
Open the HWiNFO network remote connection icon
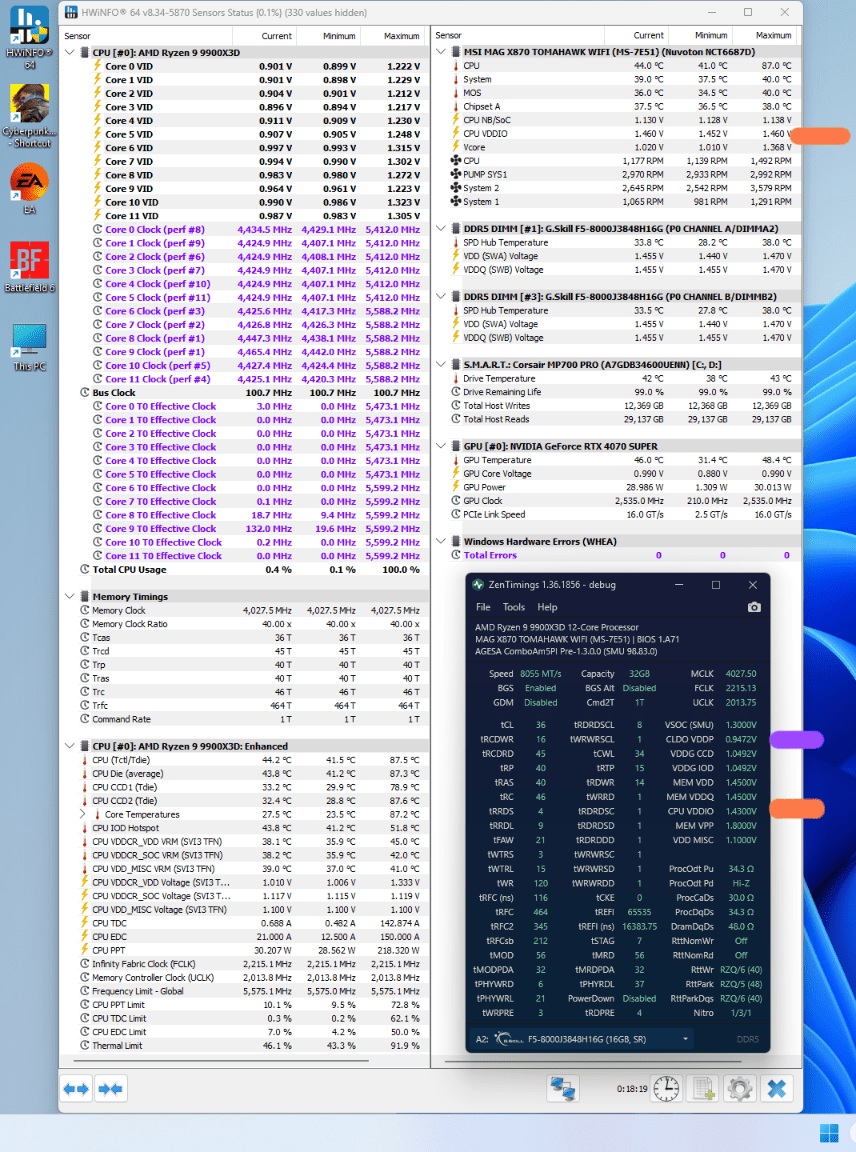pos(563,1088)
